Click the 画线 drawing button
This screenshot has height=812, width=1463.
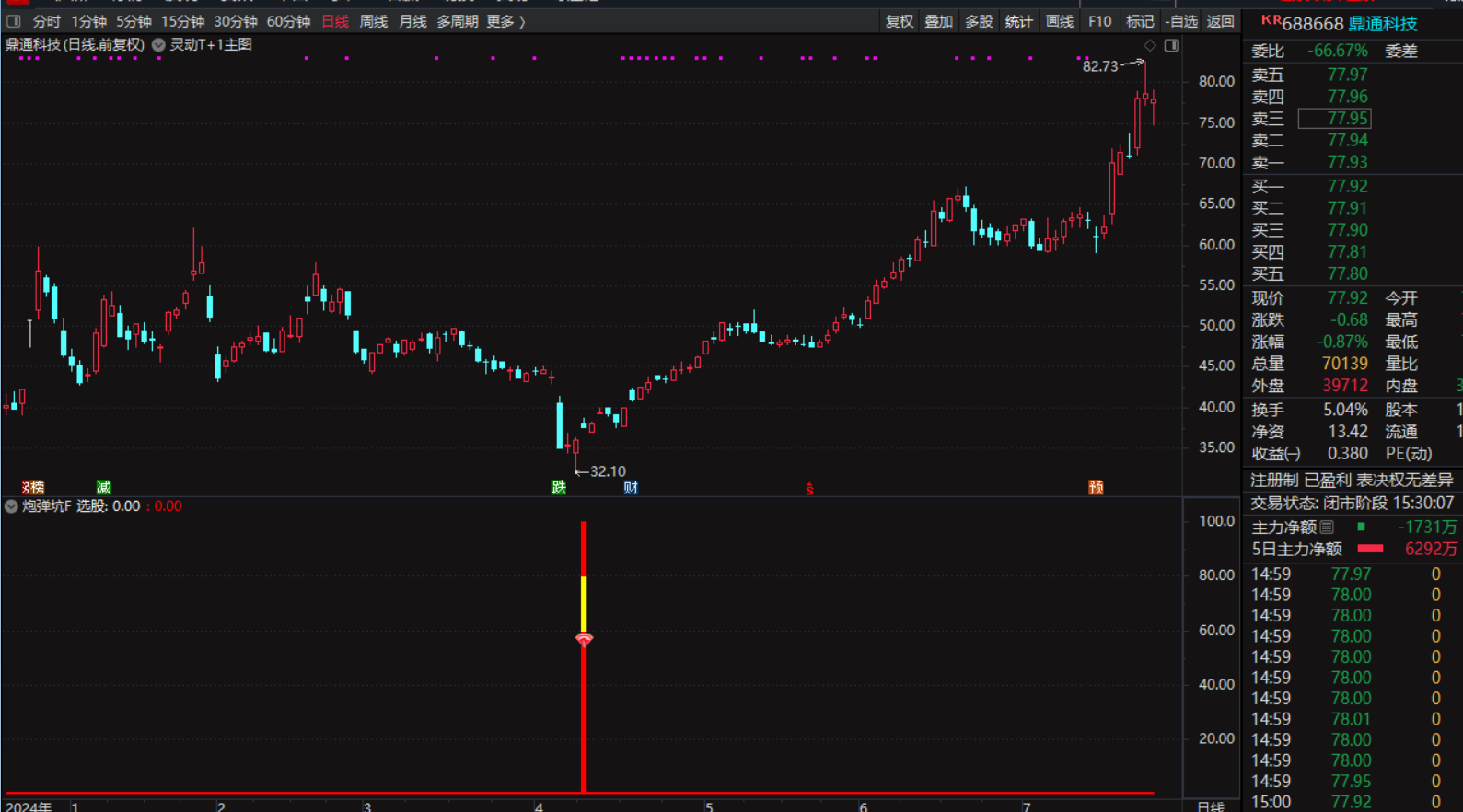tap(1060, 21)
